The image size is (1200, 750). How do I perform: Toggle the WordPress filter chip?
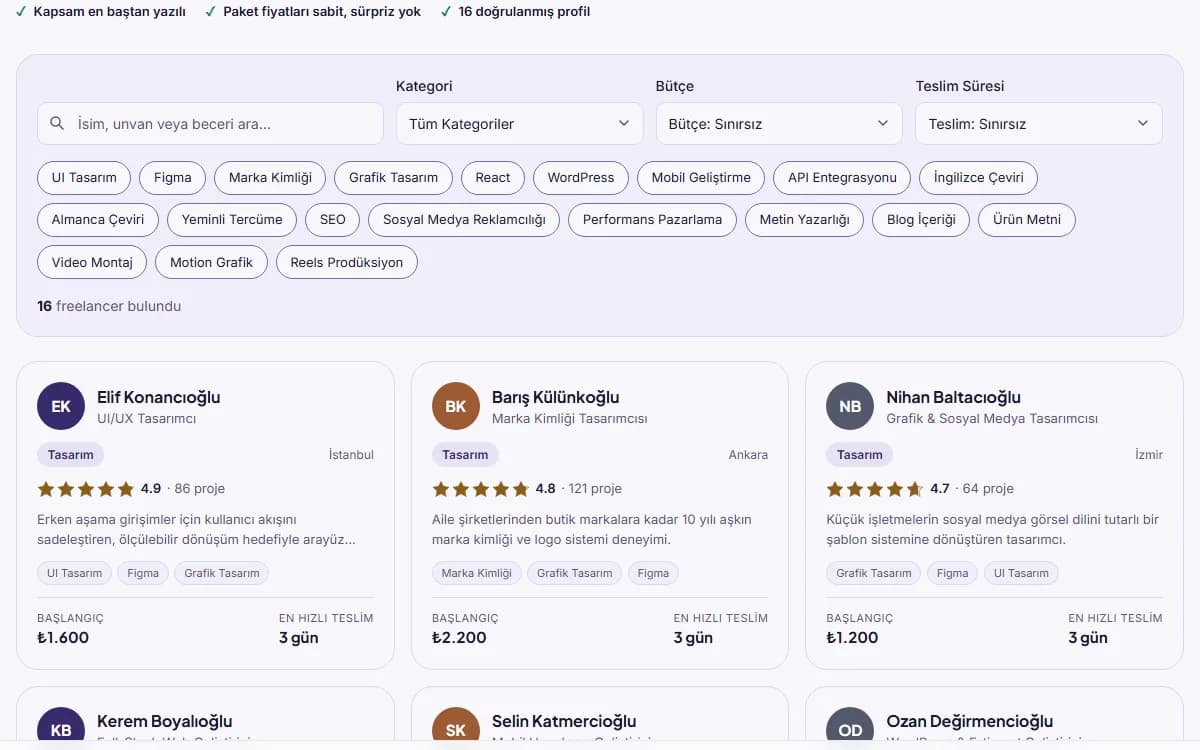click(581, 178)
